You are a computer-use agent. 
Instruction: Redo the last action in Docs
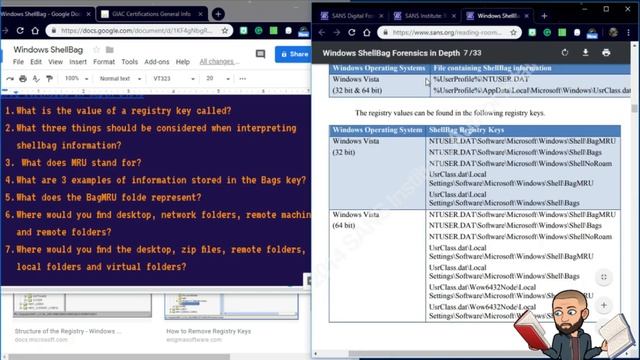10,78
